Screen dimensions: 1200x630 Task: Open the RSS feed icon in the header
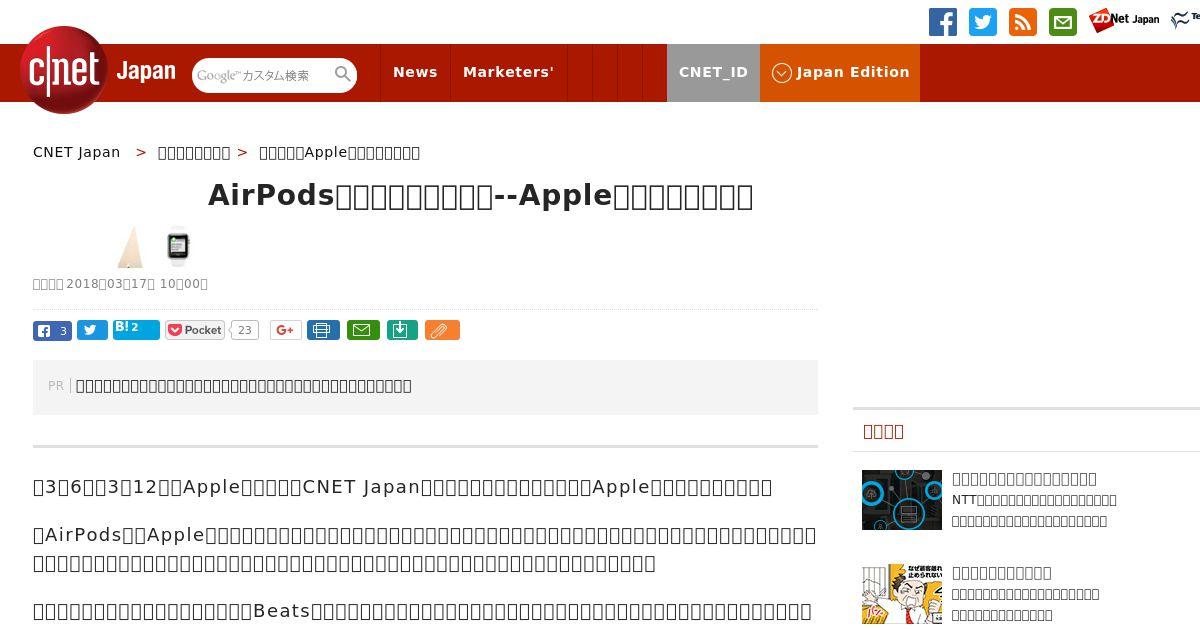click(1023, 22)
